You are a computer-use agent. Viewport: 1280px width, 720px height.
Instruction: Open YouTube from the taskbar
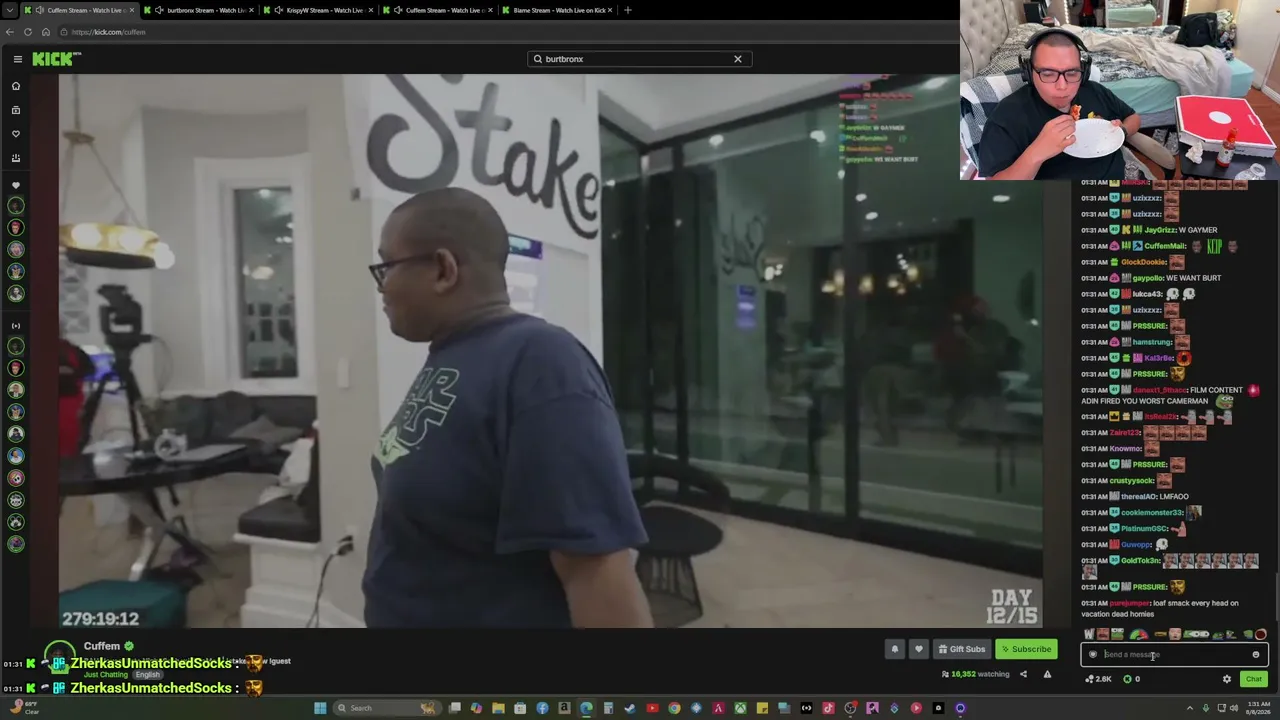652,708
